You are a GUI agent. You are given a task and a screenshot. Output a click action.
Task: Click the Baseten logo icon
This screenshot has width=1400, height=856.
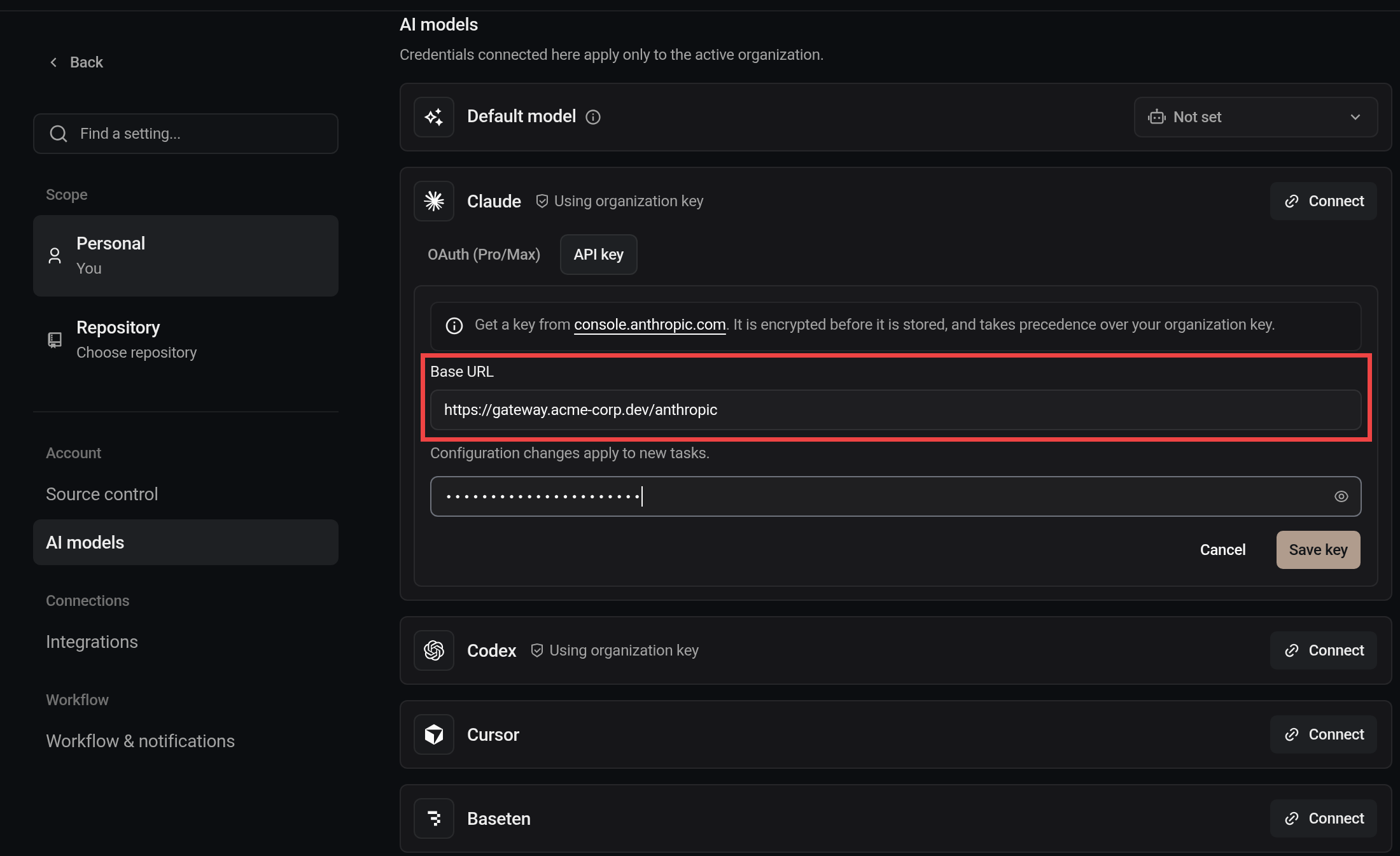(434, 818)
